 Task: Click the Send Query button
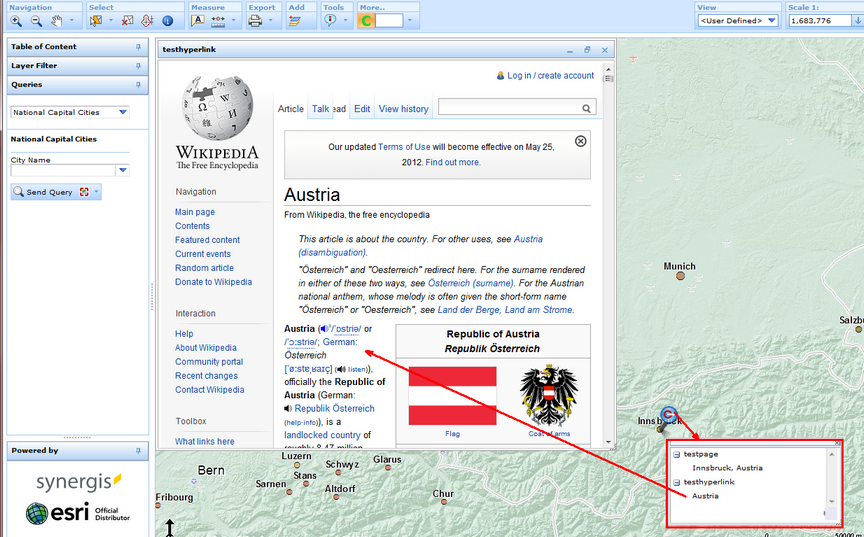click(43, 192)
